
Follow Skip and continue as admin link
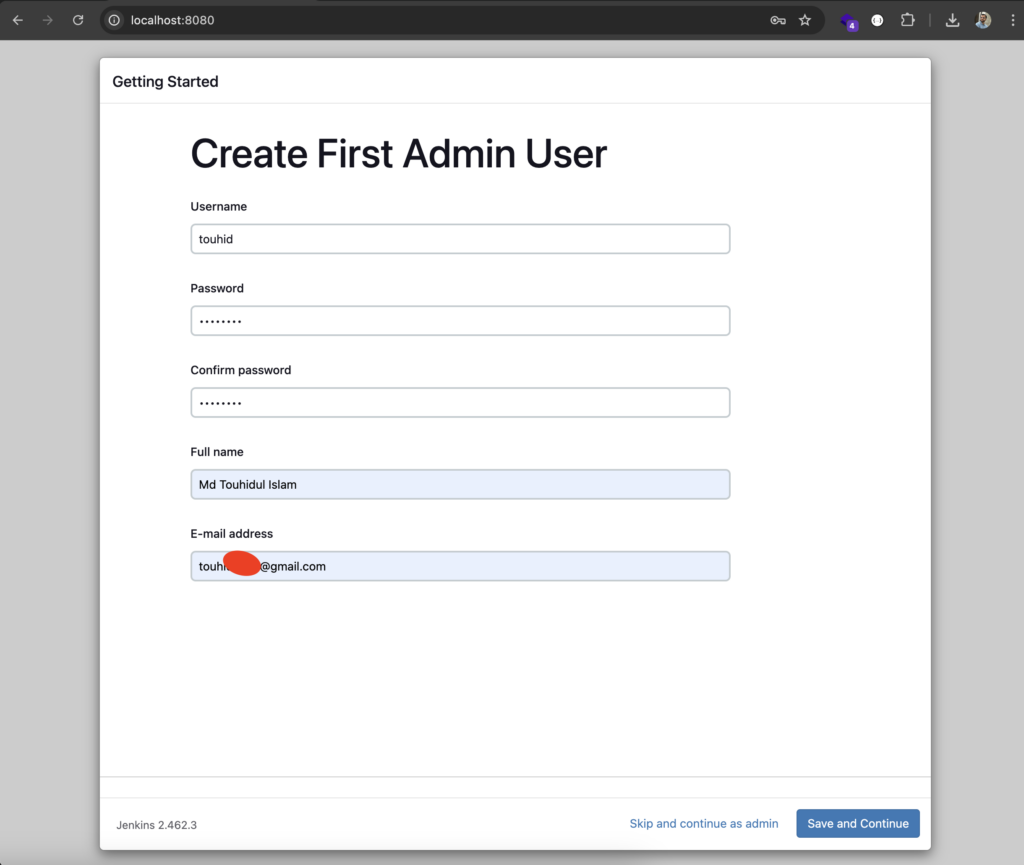(x=703, y=823)
